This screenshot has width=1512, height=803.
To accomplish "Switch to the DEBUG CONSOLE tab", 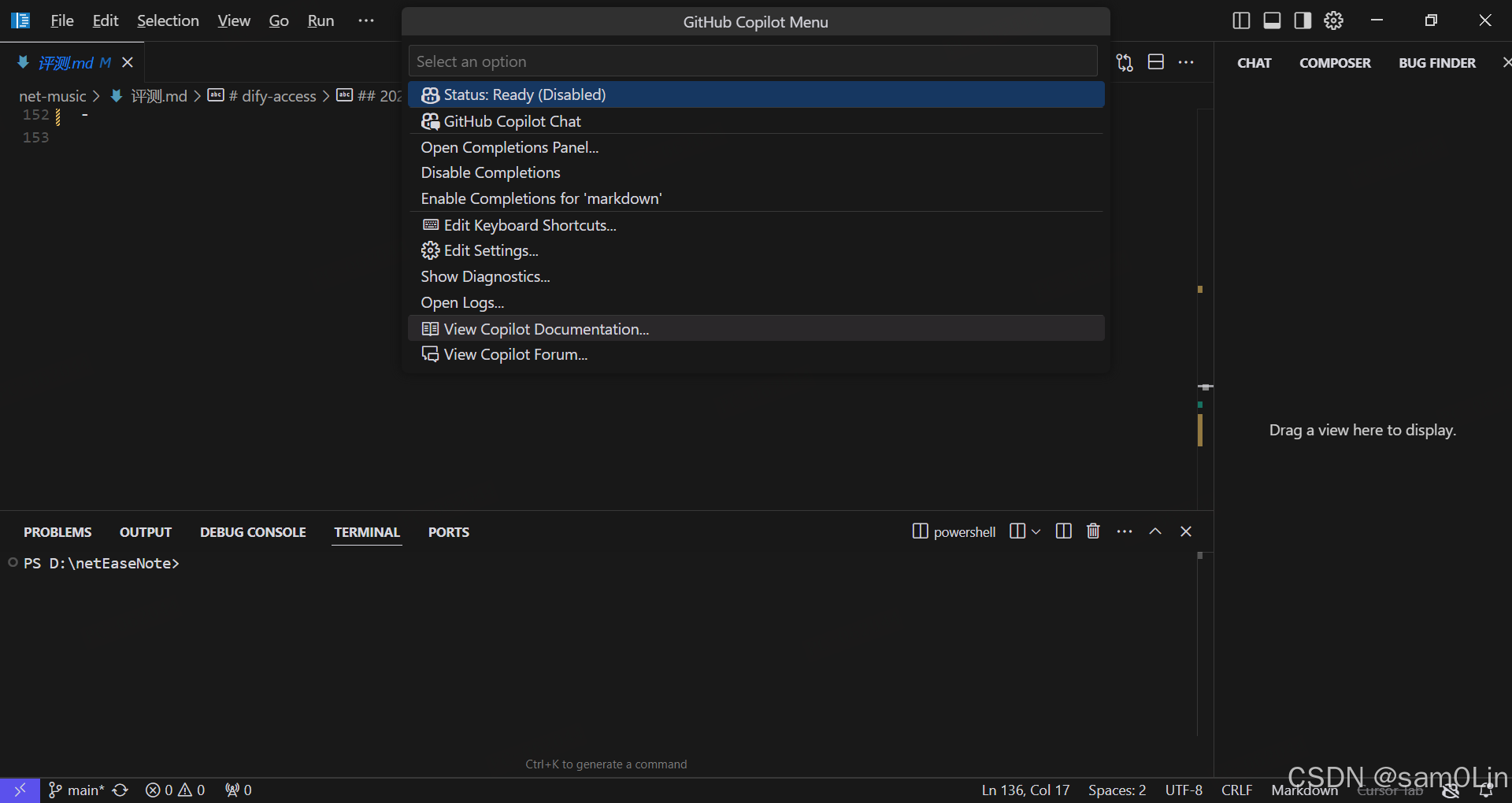I will 253,532.
